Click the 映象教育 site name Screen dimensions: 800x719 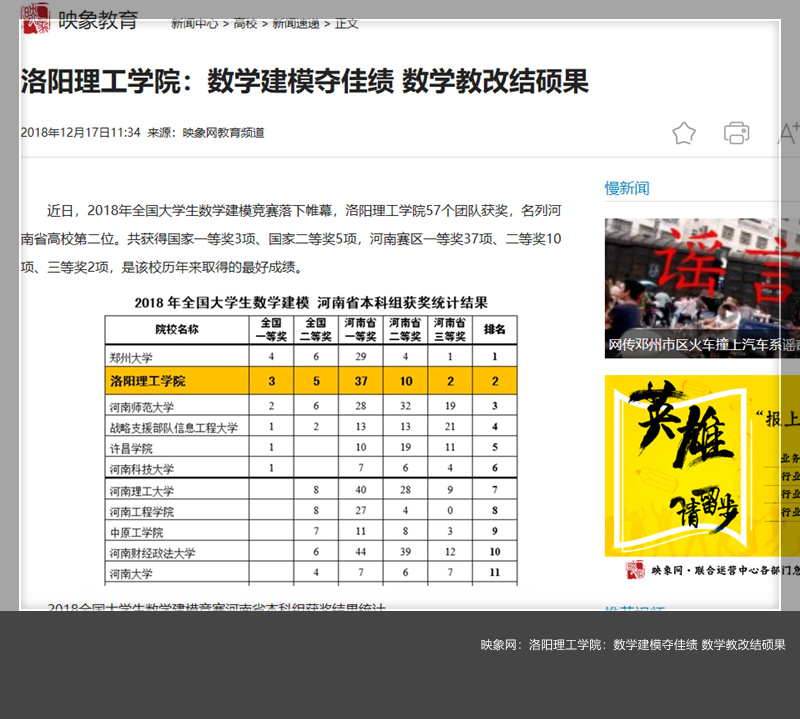(98, 20)
